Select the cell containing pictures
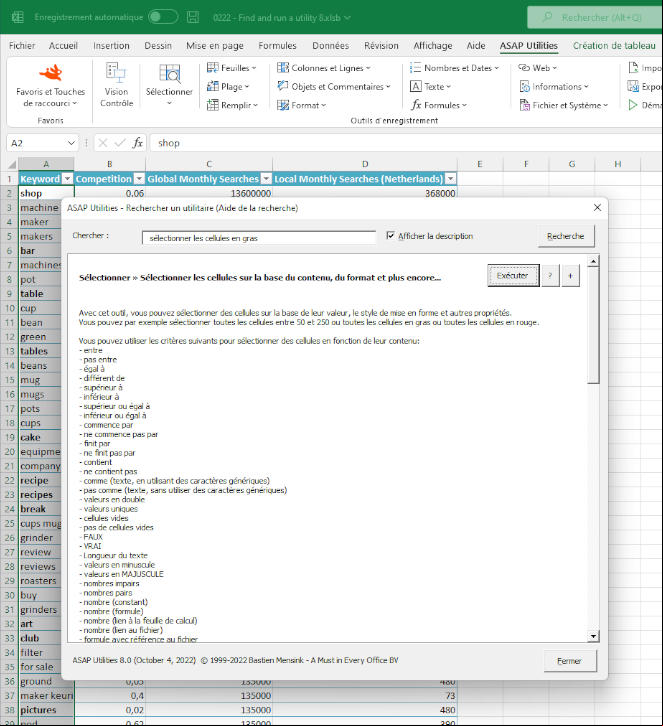 point(46,710)
